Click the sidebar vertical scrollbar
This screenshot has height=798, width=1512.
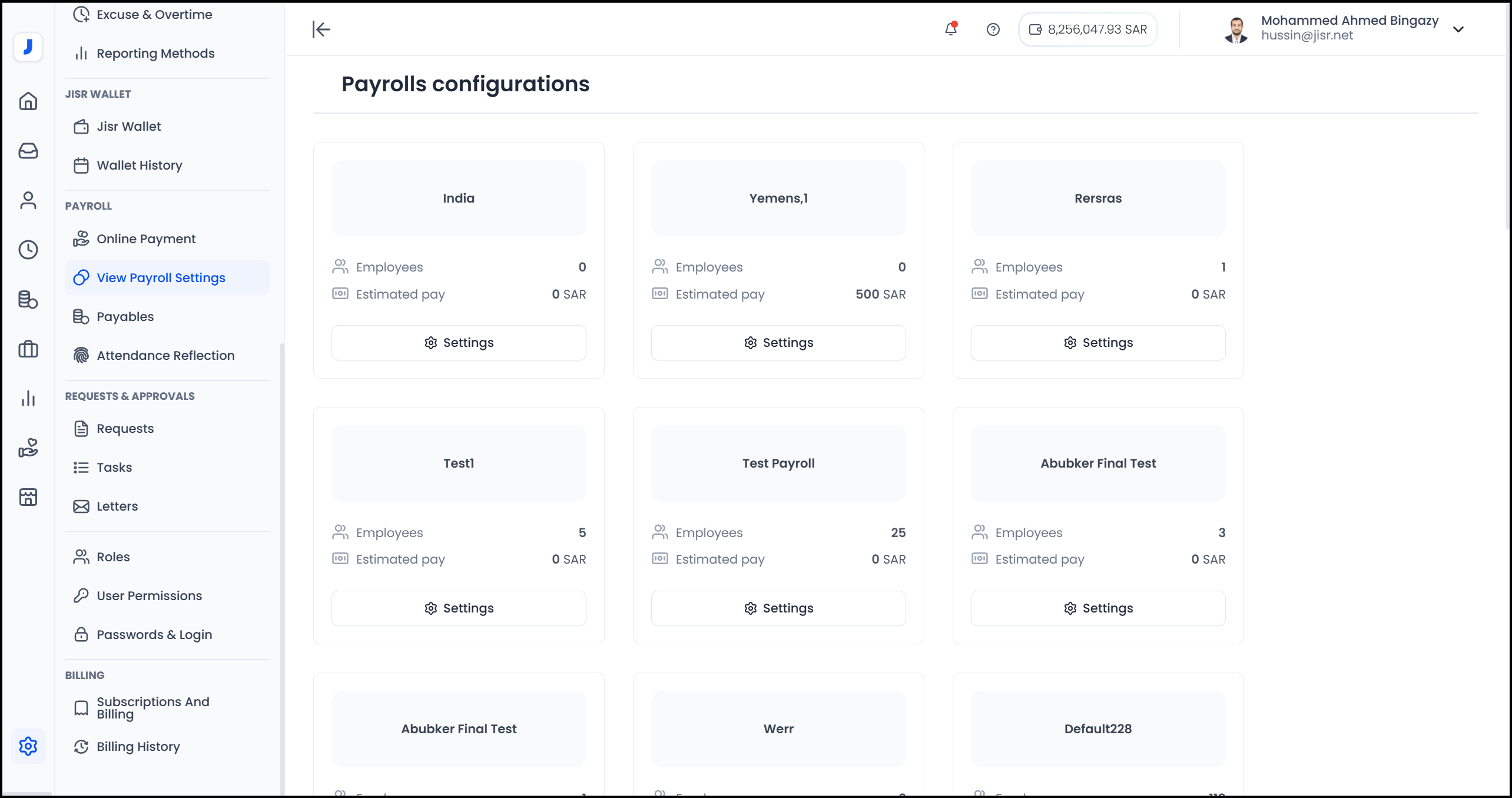point(282,530)
